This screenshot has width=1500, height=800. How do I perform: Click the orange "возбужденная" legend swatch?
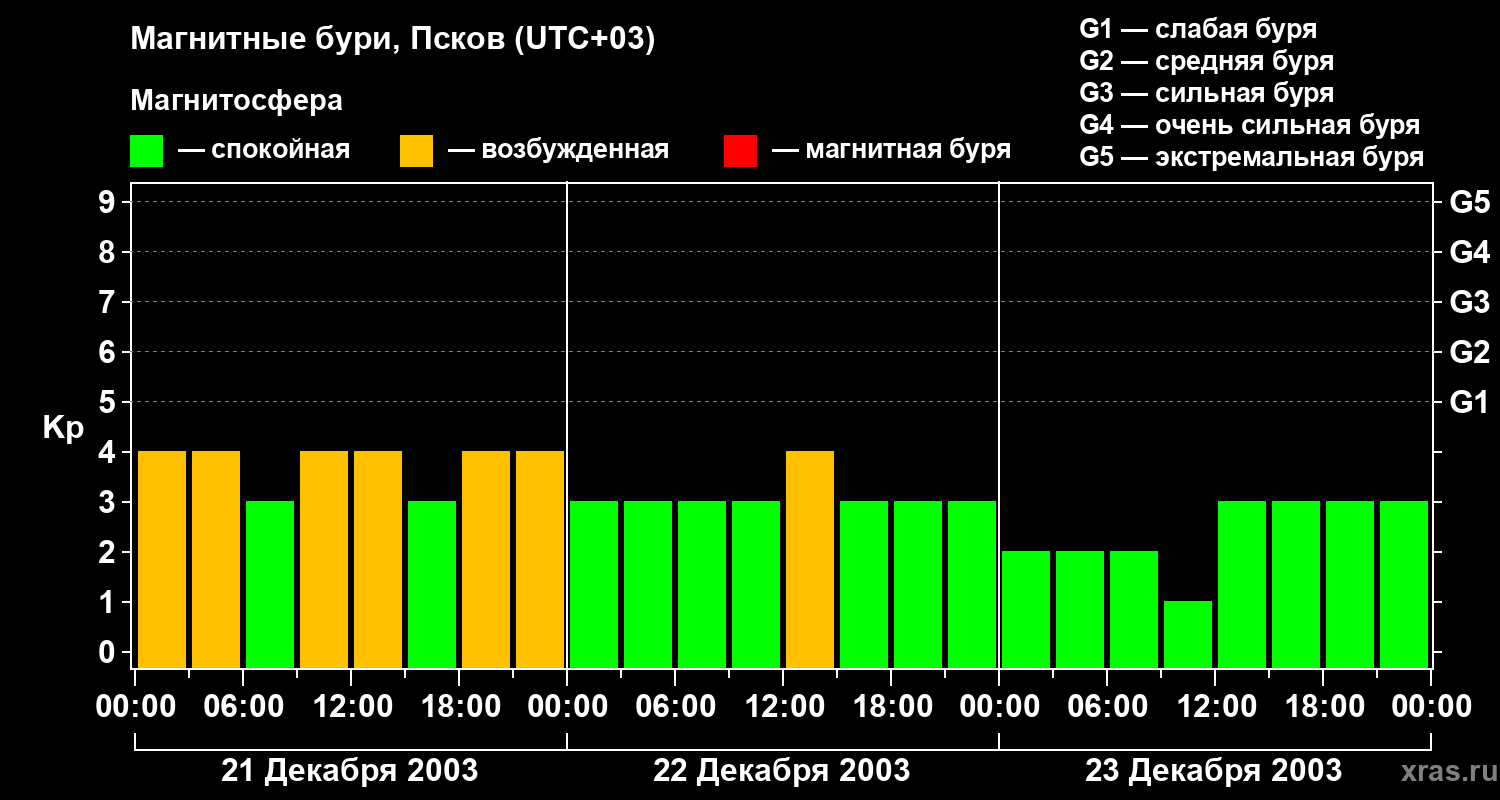pyautogui.click(x=416, y=151)
